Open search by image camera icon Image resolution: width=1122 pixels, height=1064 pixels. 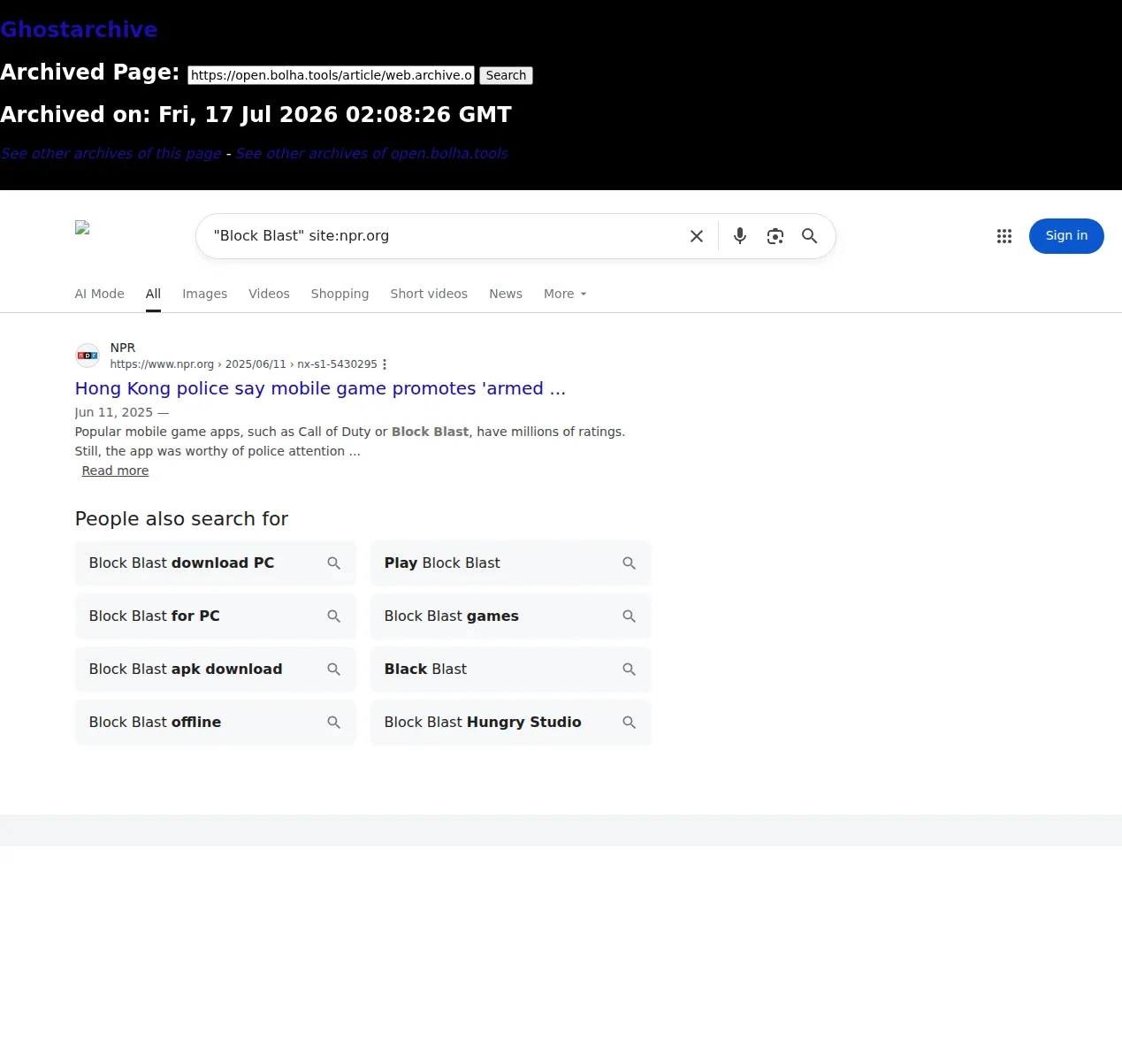(775, 236)
